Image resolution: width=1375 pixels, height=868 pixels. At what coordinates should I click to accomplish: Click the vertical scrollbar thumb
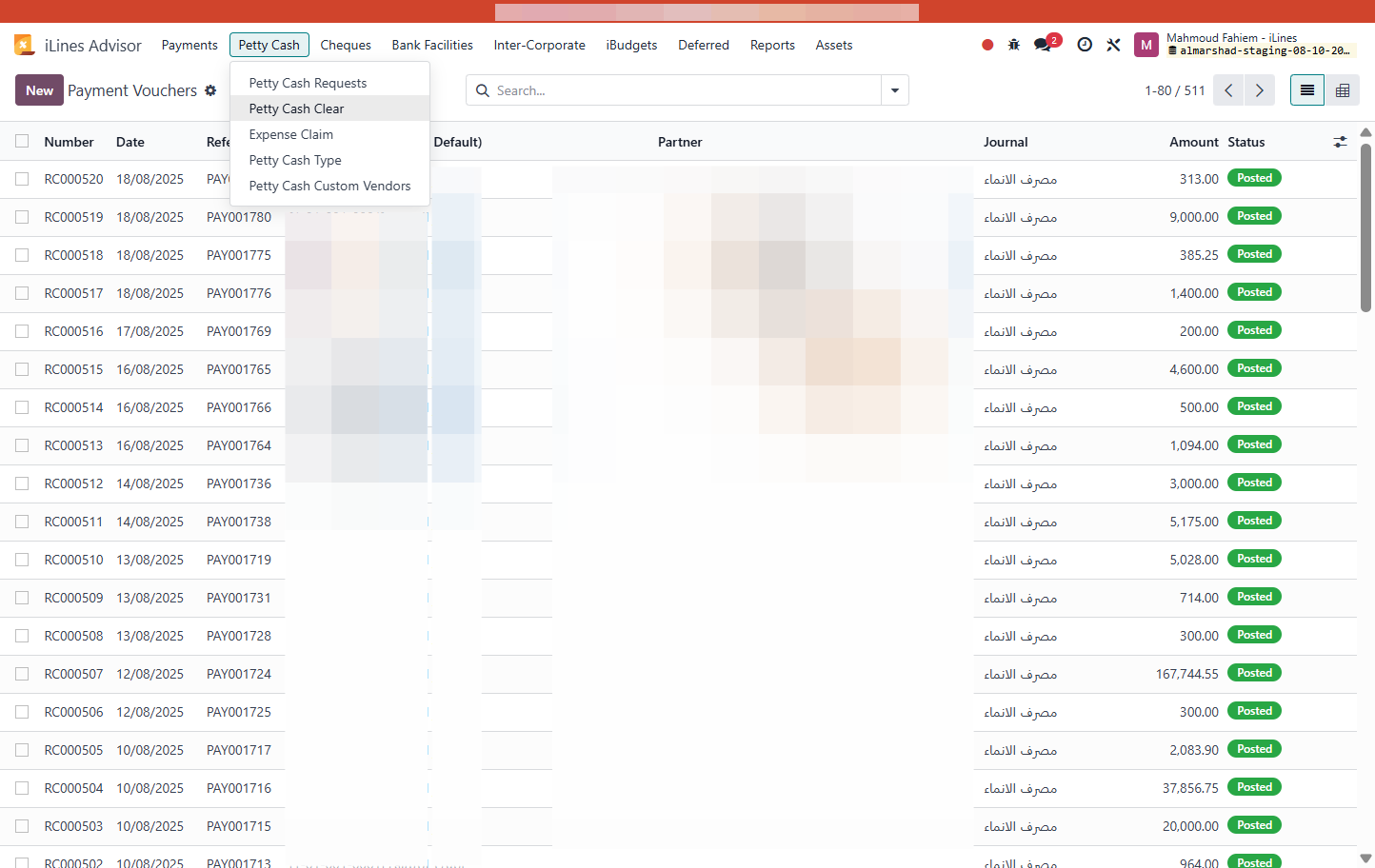point(1365,227)
